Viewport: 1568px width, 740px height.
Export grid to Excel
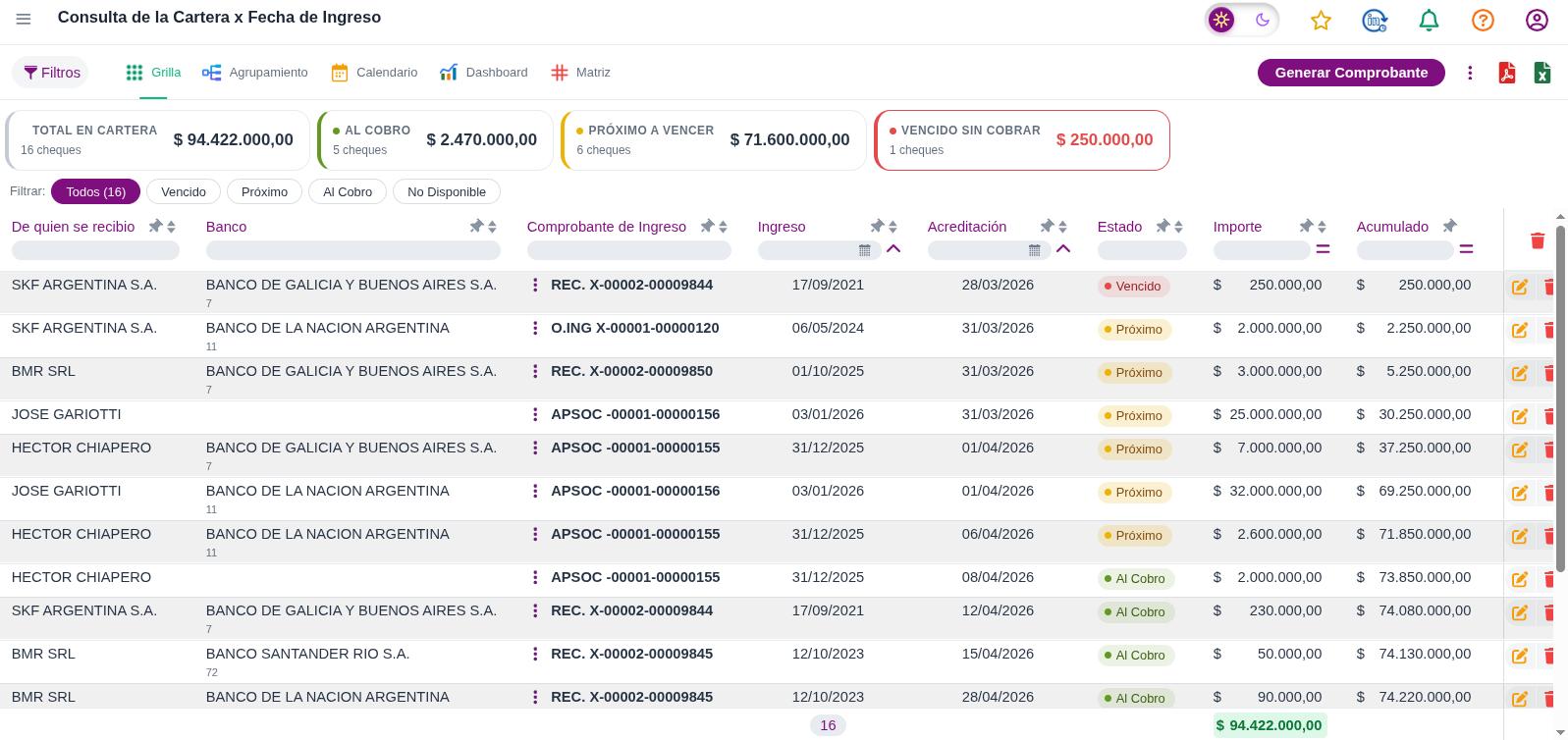(x=1542, y=73)
